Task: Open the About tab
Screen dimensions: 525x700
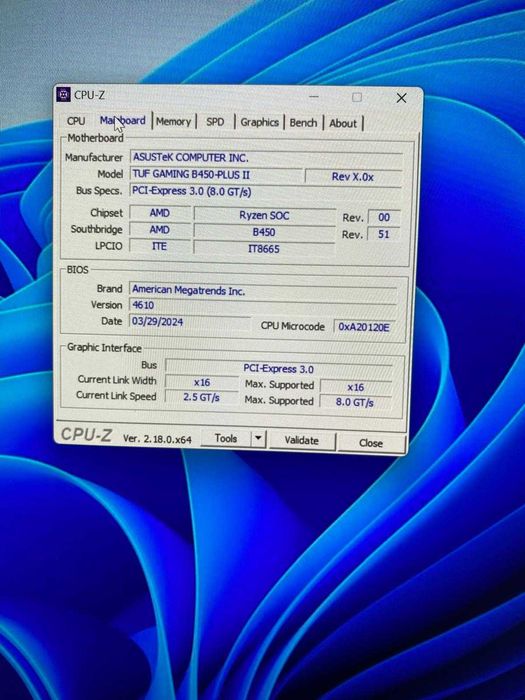Action: (343, 123)
